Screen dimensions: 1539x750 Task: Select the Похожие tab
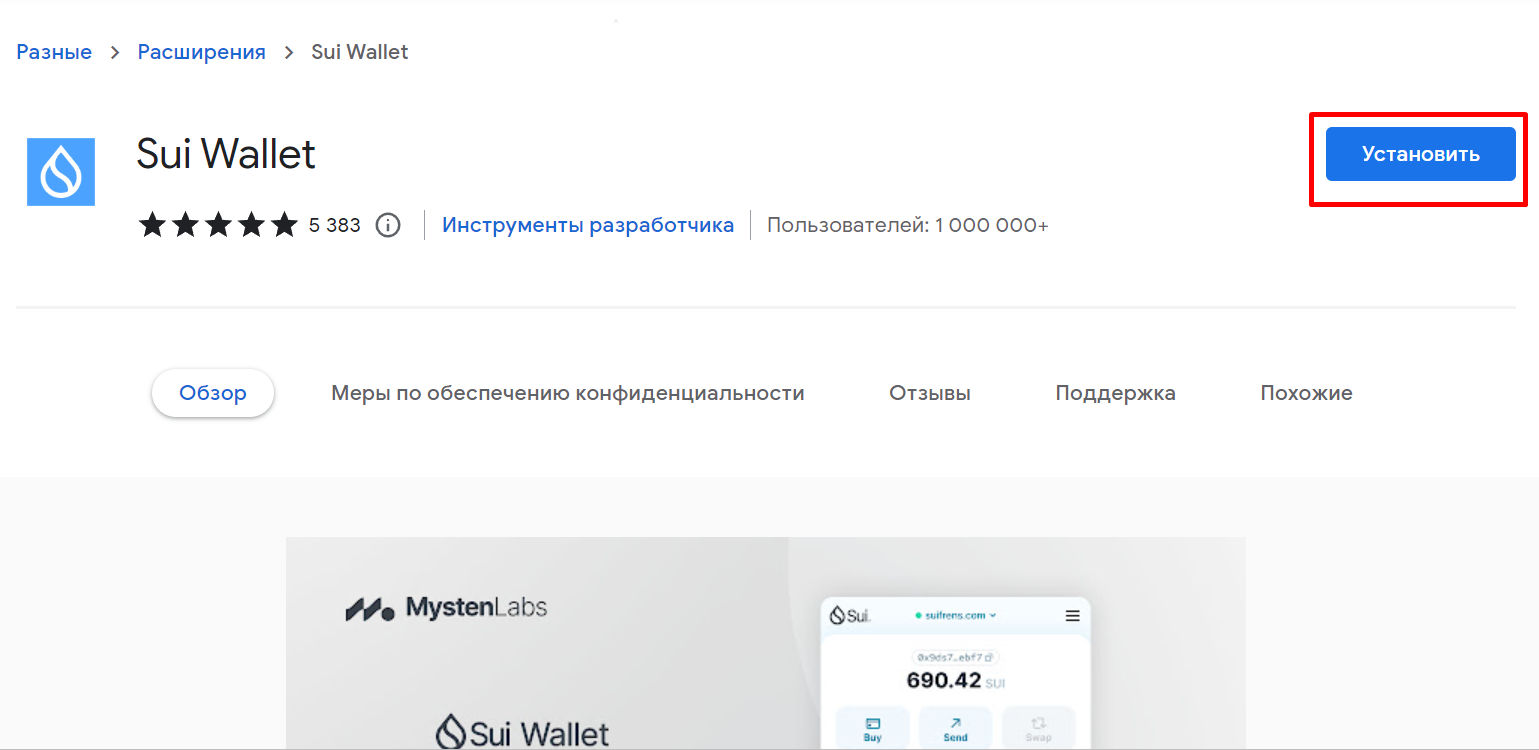1306,392
